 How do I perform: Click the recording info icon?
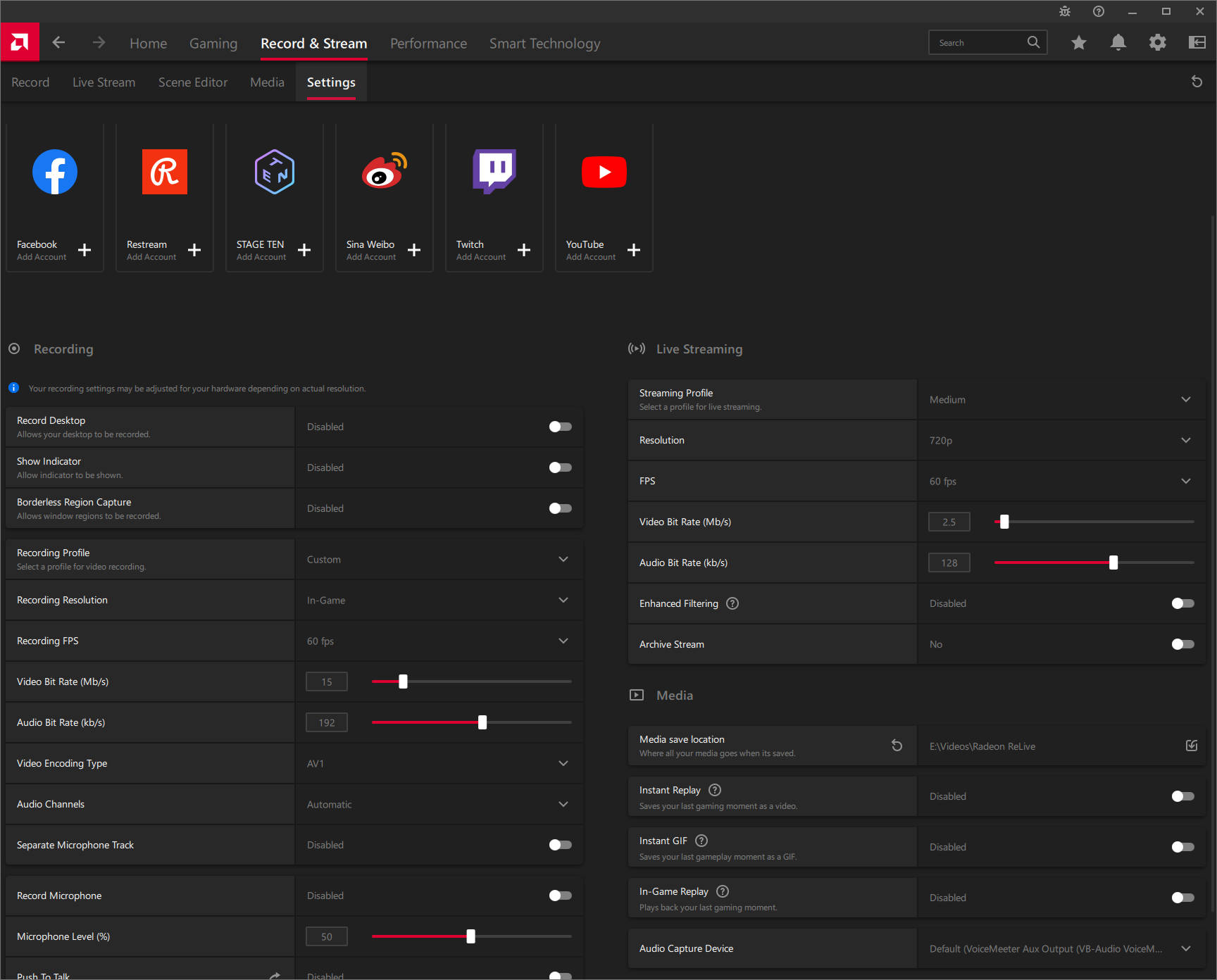pyautogui.click(x=13, y=388)
